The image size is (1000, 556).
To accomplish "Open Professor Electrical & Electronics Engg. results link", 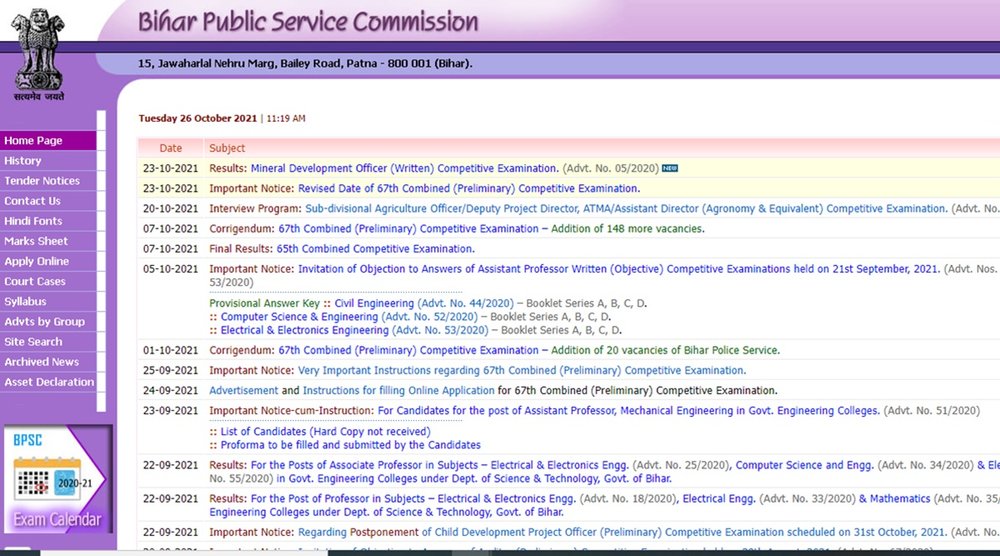I will point(413,499).
